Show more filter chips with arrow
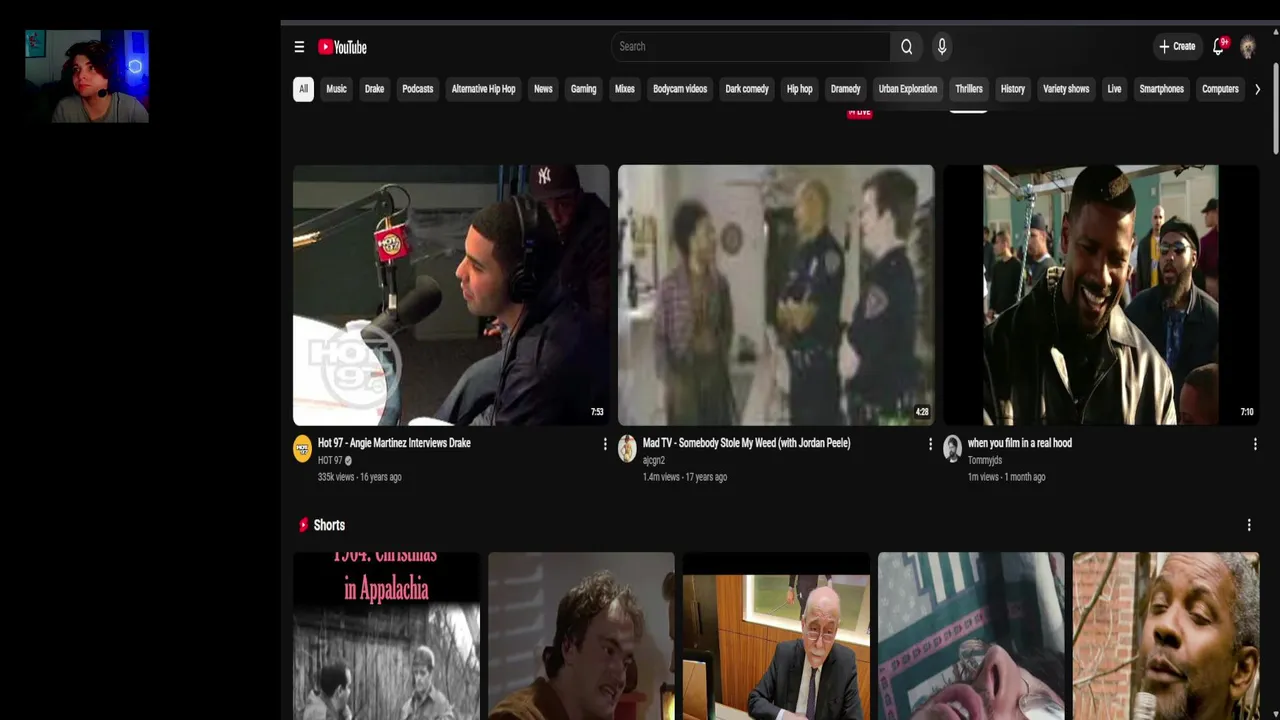 click(1257, 89)
